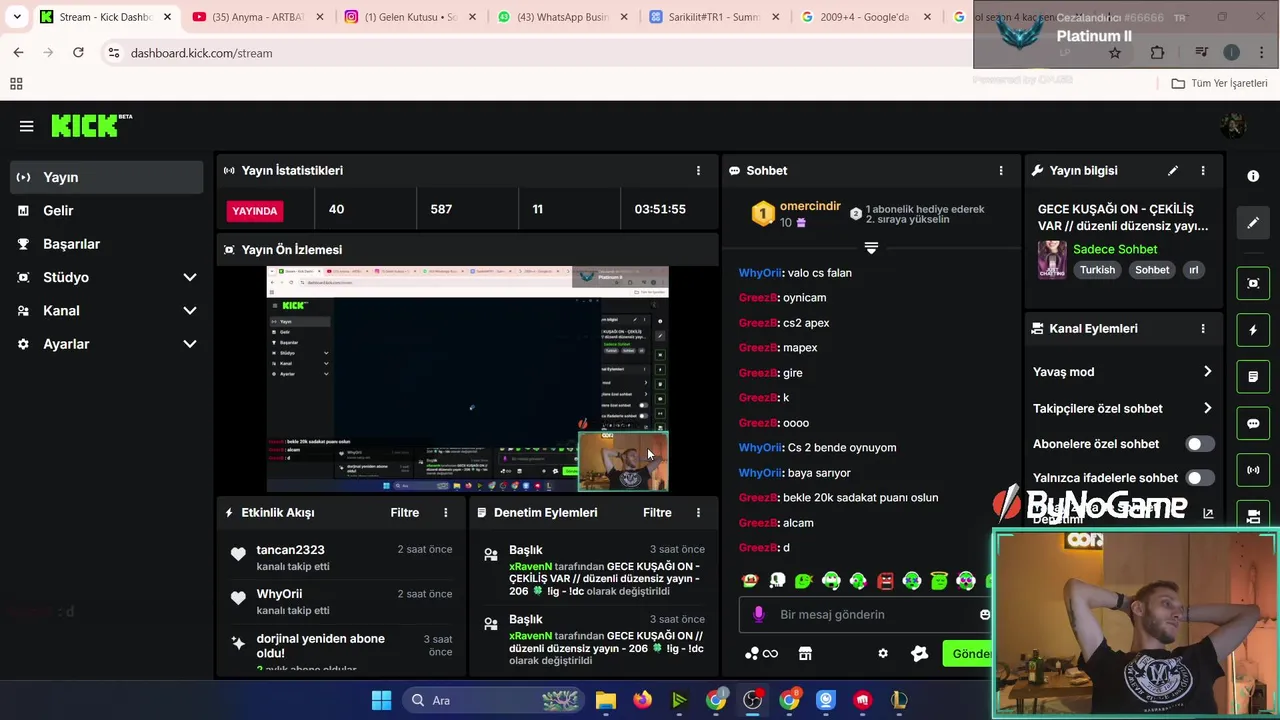The height and width of the screenshot is (720, 1280).
Task: Open Denetim Eylemleri panel options menu
Action: 698,512
